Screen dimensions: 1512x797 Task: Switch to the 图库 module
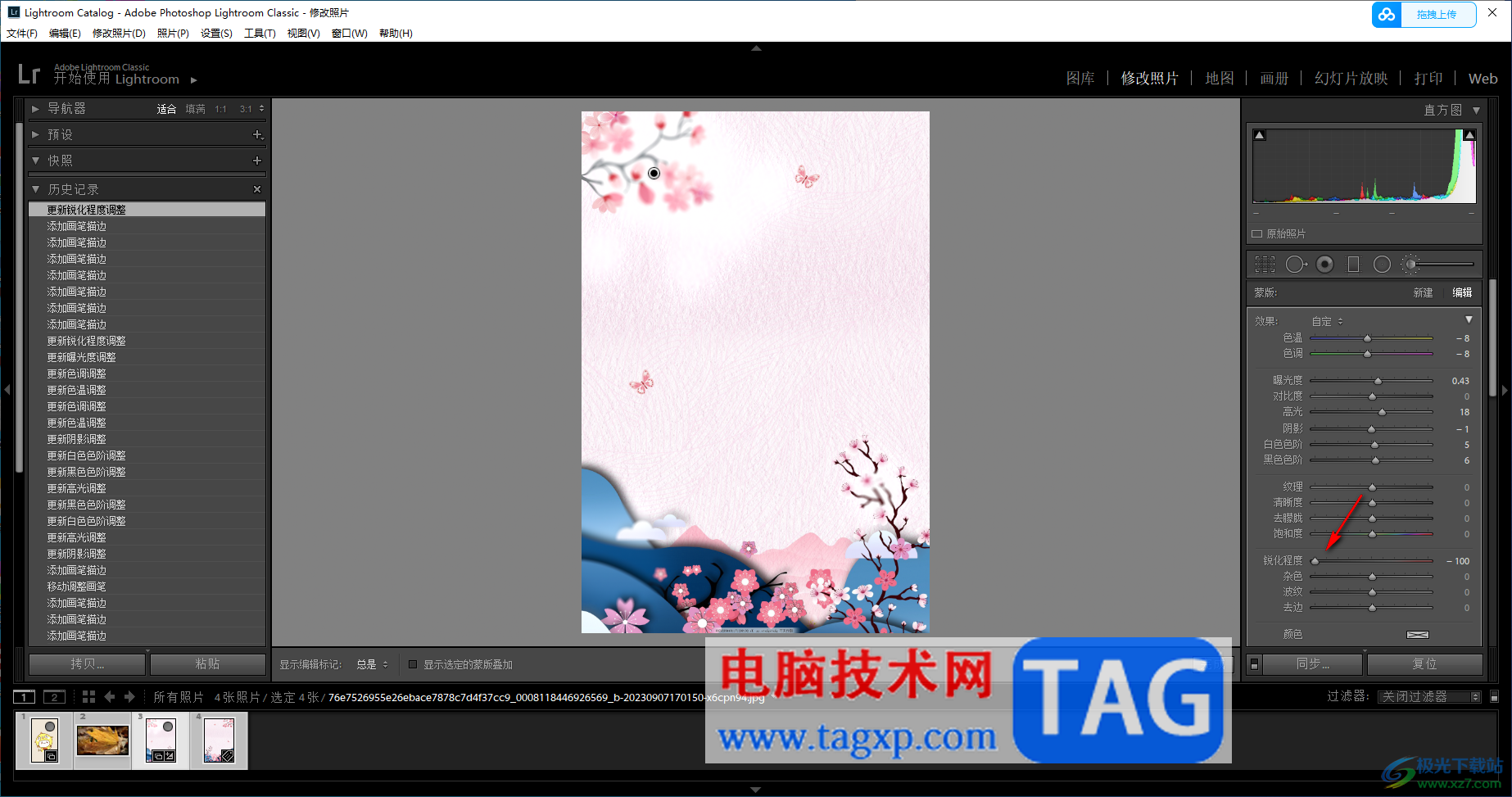coord(1080,79)
